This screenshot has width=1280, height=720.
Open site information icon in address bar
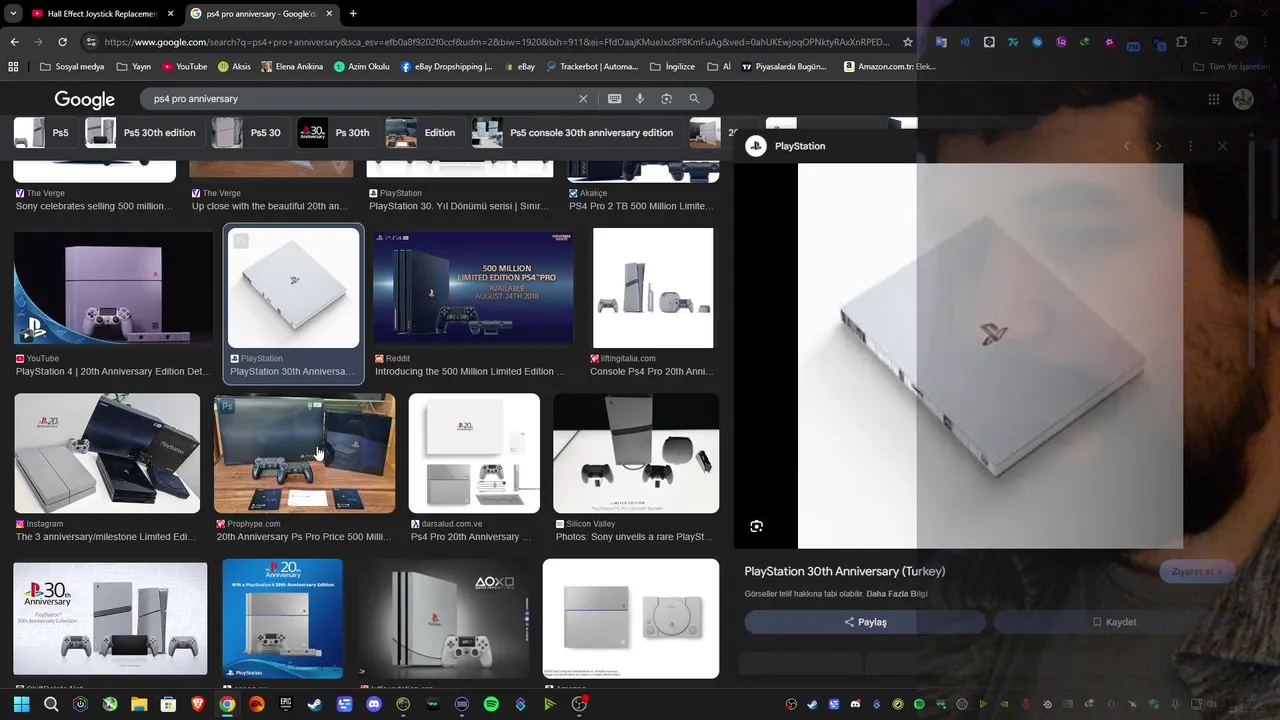click(x=91, y=42)
